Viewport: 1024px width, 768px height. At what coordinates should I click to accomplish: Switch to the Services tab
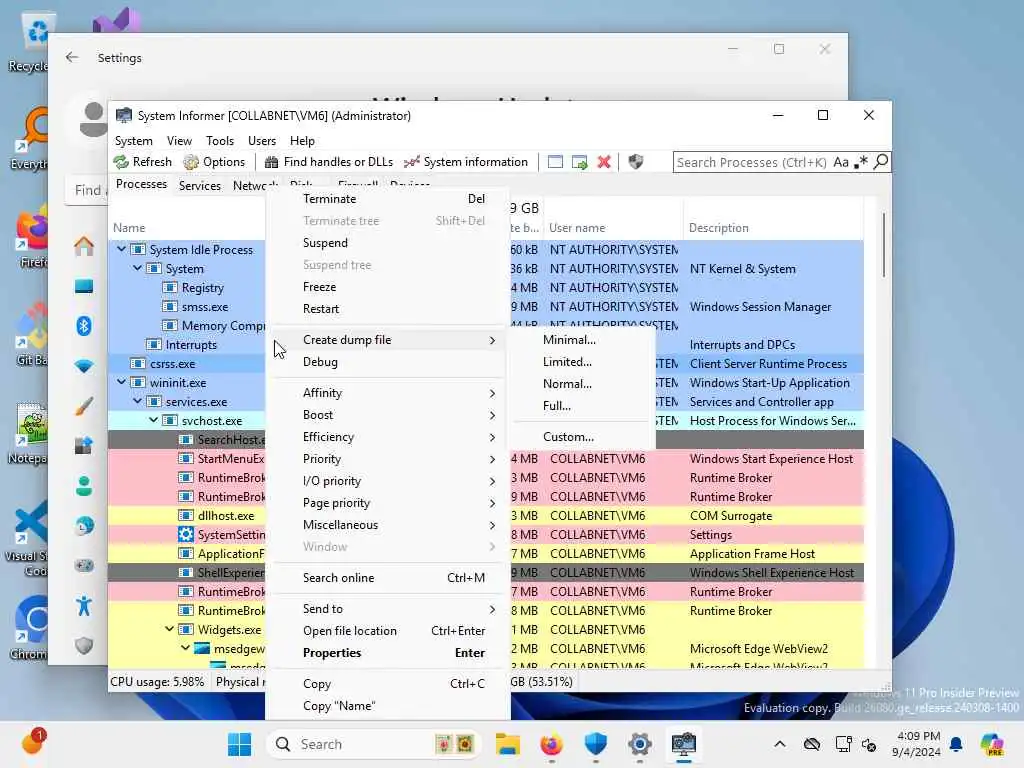tap(199, 185)
